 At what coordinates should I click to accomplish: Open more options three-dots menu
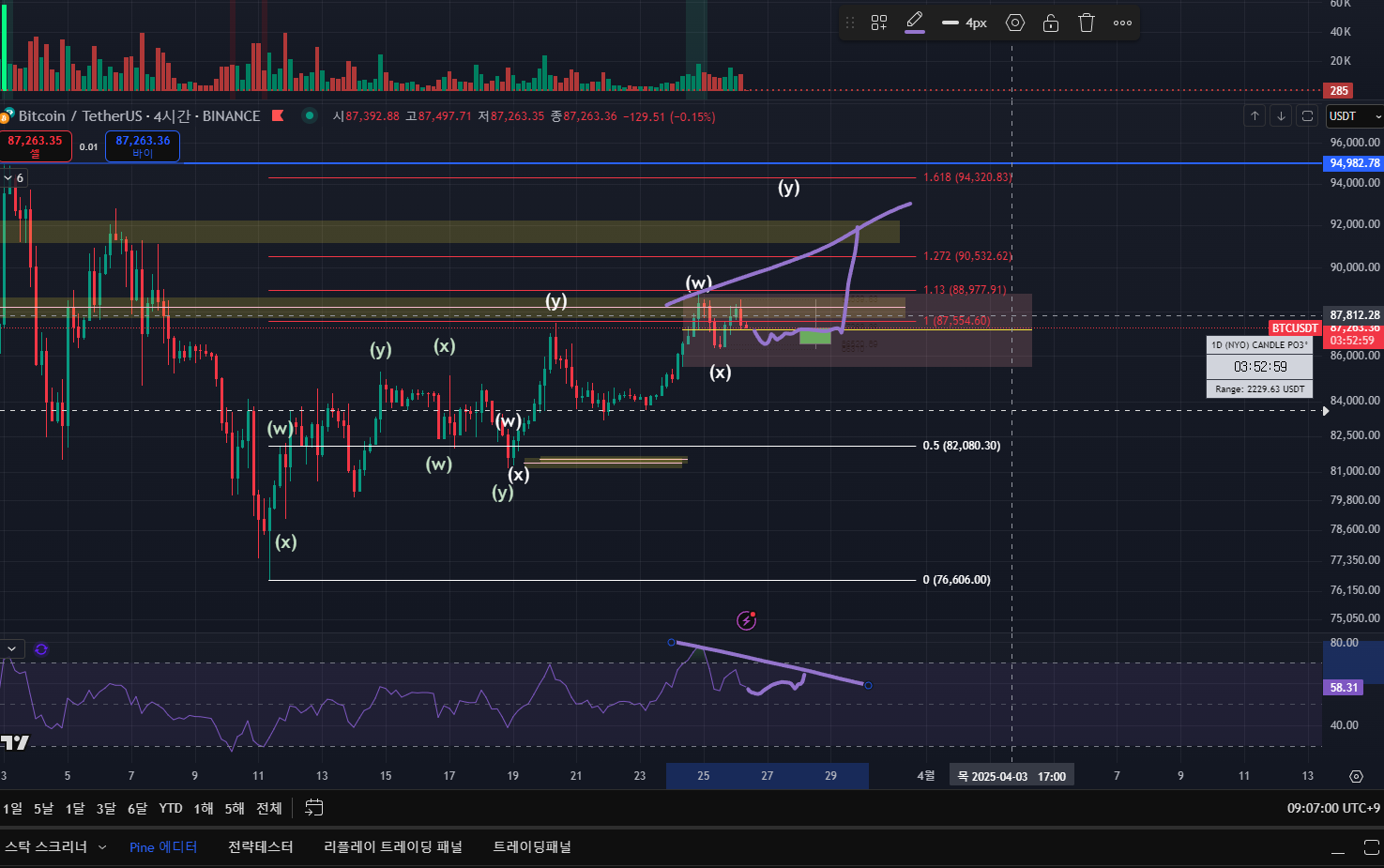[1123, 23]
